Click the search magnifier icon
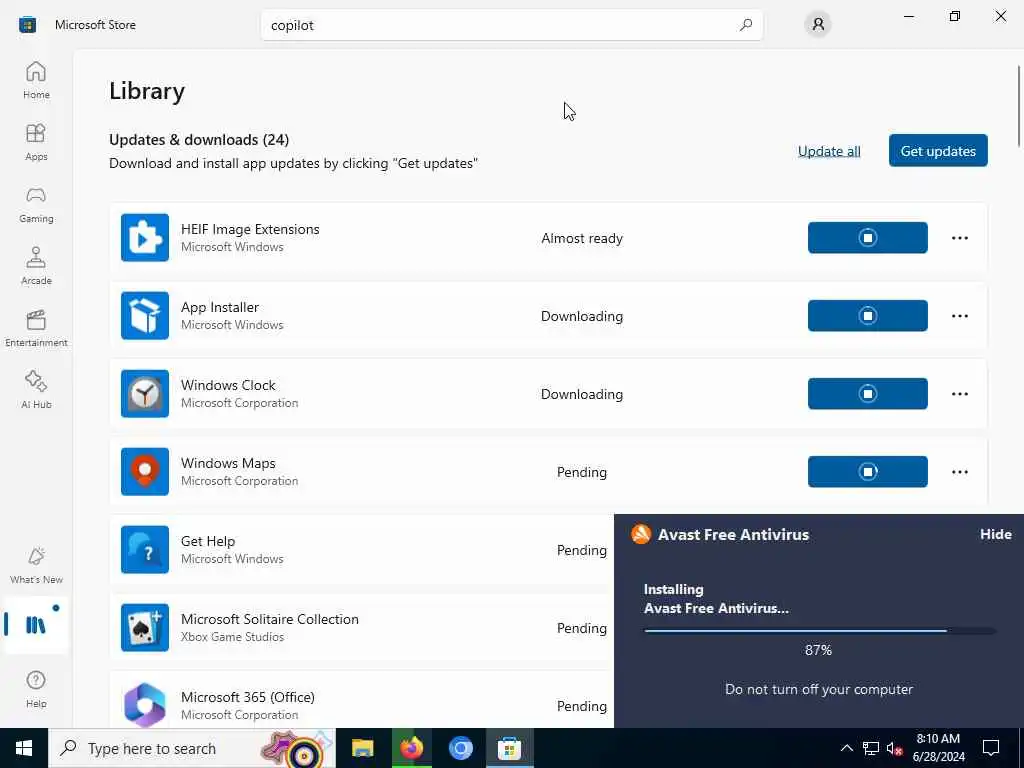Image resolution: width=1024 pixels, height=768 pixels. (x=746, y=25)
